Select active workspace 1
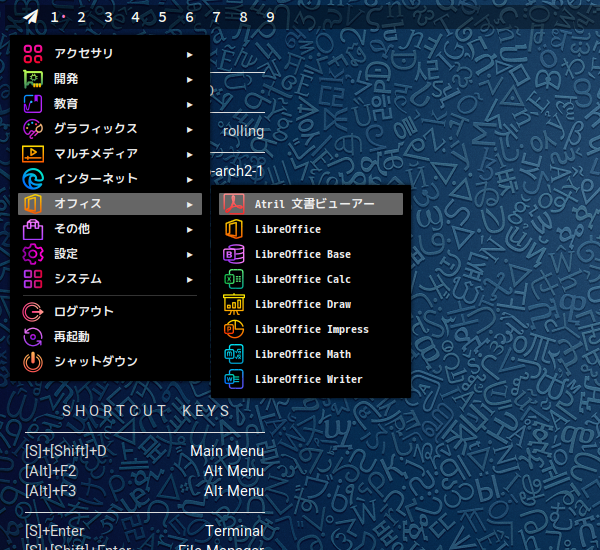The image size is (600, 550). [x=55, y=17]
